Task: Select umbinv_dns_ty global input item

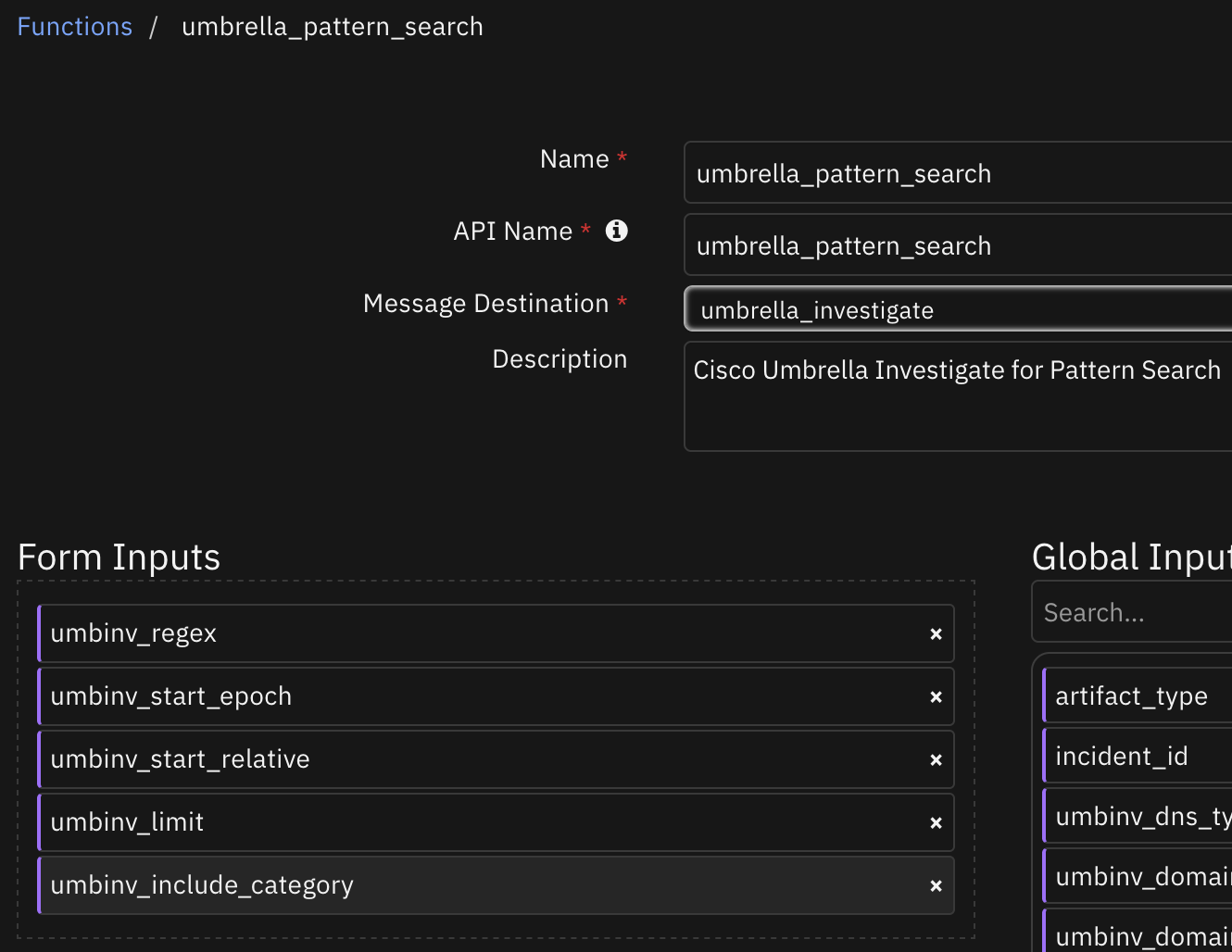Action: [1138, 816]
